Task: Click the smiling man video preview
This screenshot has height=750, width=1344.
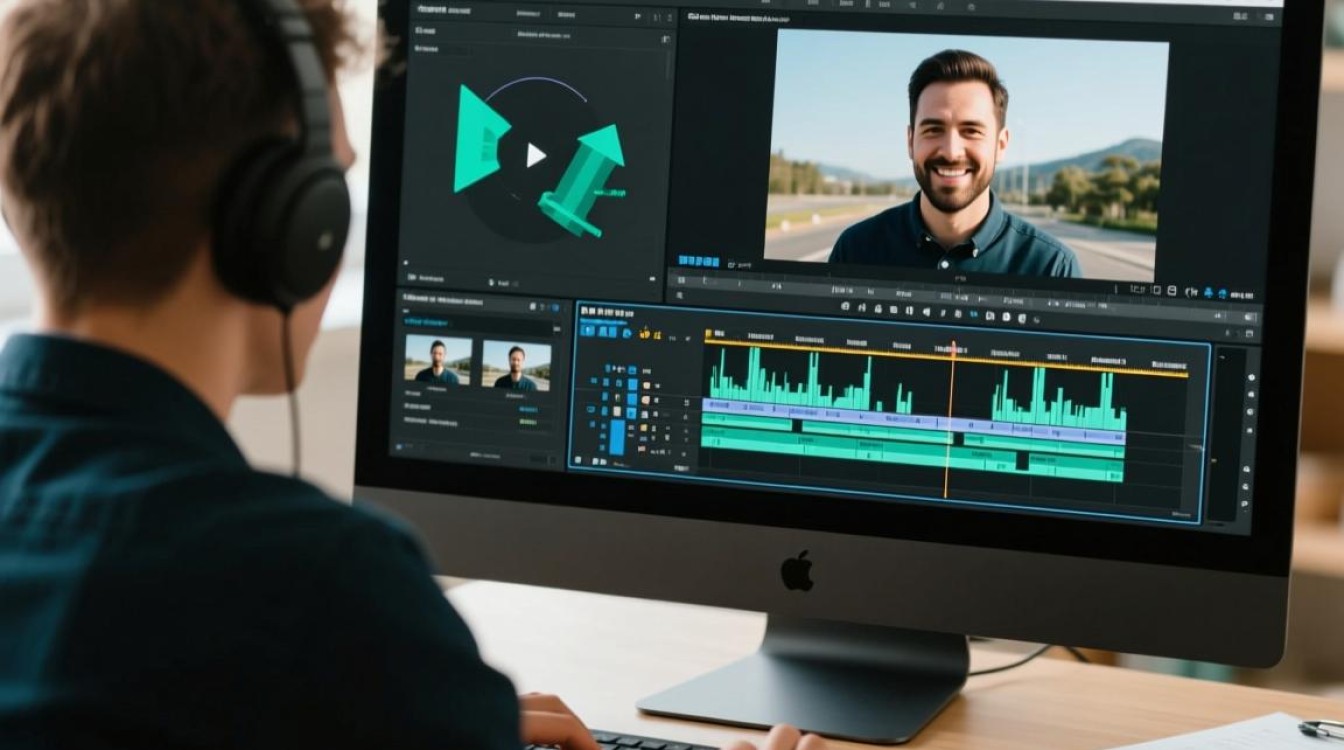Action: (x=966, y=154)
